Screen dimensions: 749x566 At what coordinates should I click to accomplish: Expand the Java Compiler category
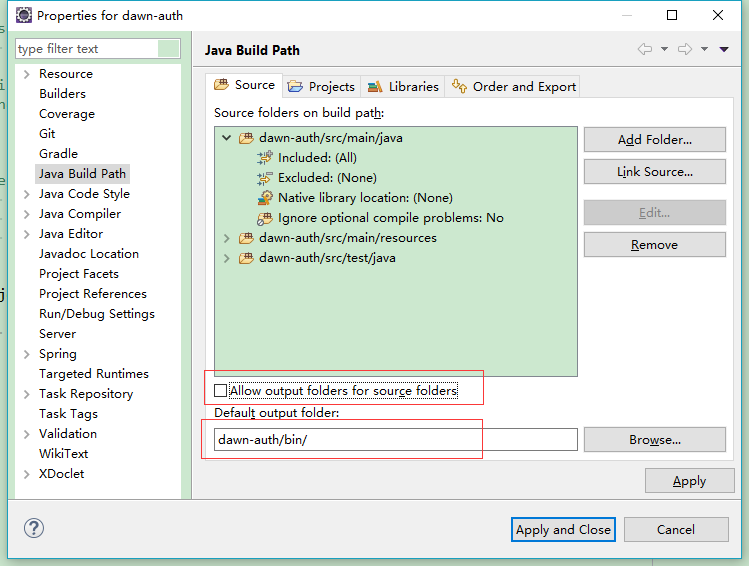pyautogui.click(x=27, y=214)
